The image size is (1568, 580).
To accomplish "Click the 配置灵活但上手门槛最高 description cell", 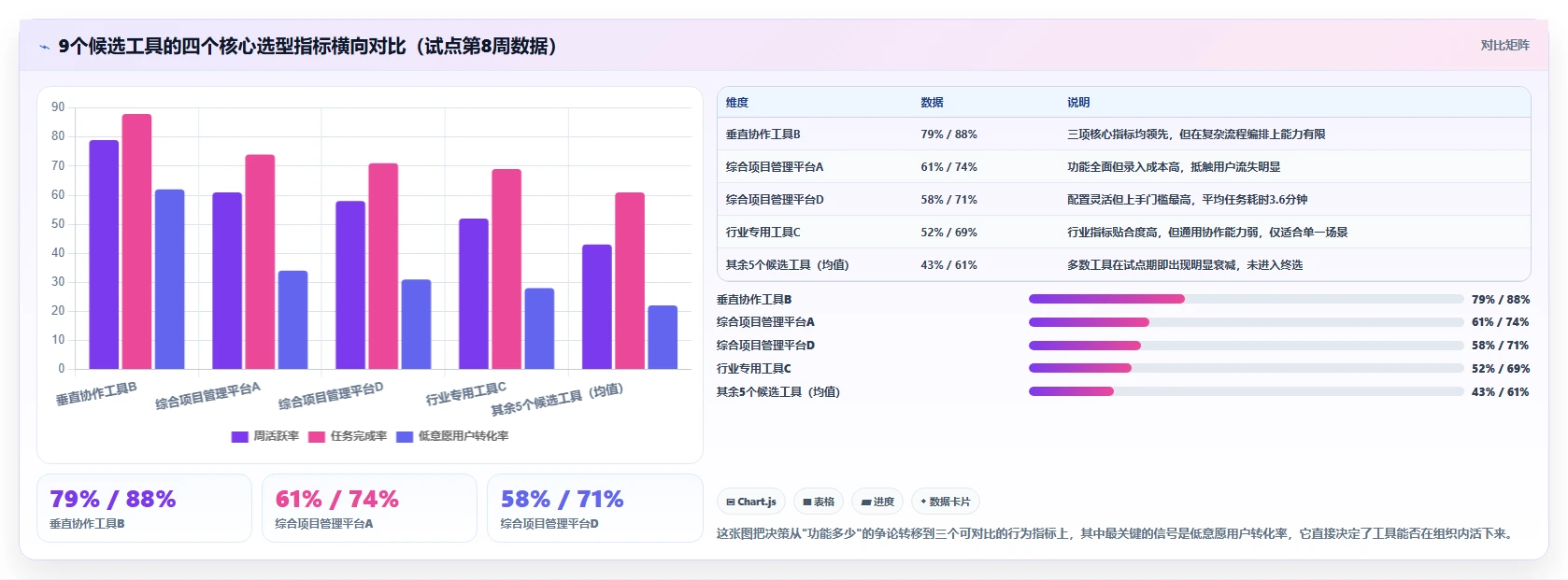I will (x=1187, y=200).
